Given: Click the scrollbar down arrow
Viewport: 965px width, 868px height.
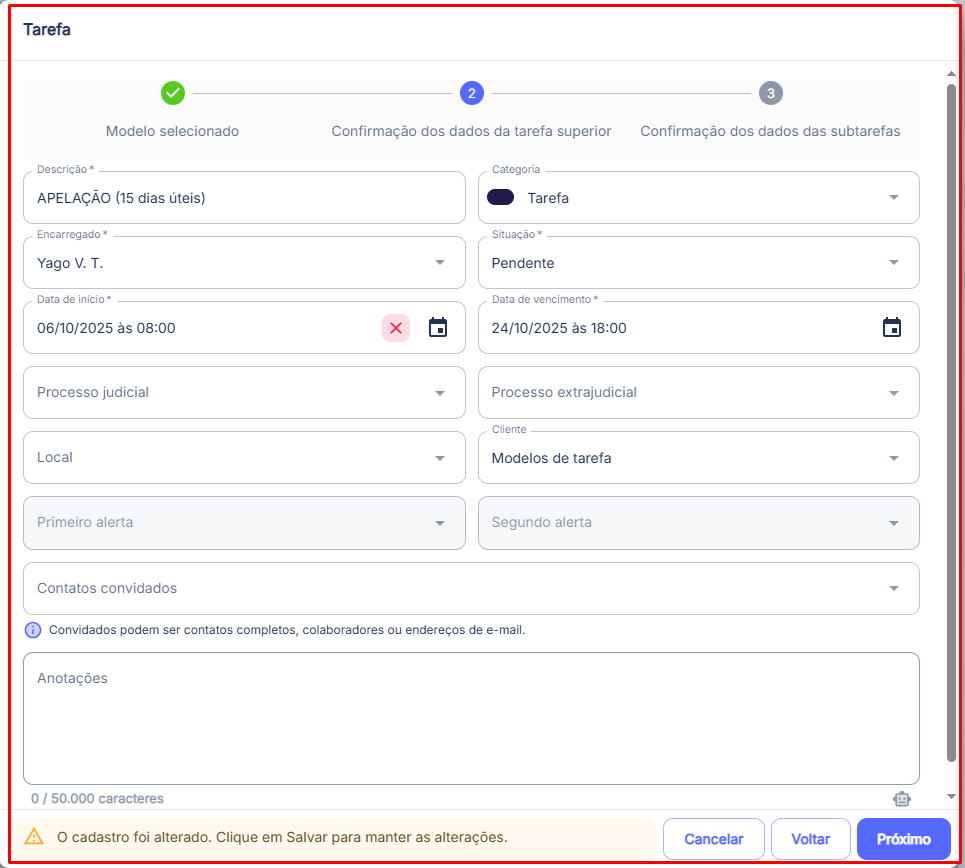Looking at the screenshot, I should [951, 797].
